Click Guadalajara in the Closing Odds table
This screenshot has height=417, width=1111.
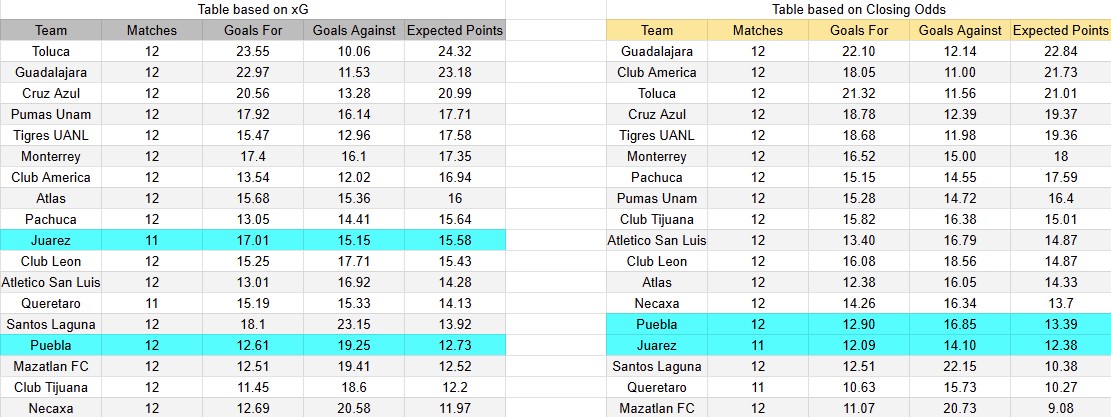point(657,51)
